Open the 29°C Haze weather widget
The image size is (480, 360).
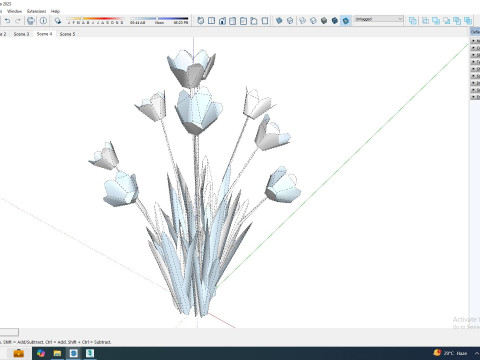coord(450,353)
